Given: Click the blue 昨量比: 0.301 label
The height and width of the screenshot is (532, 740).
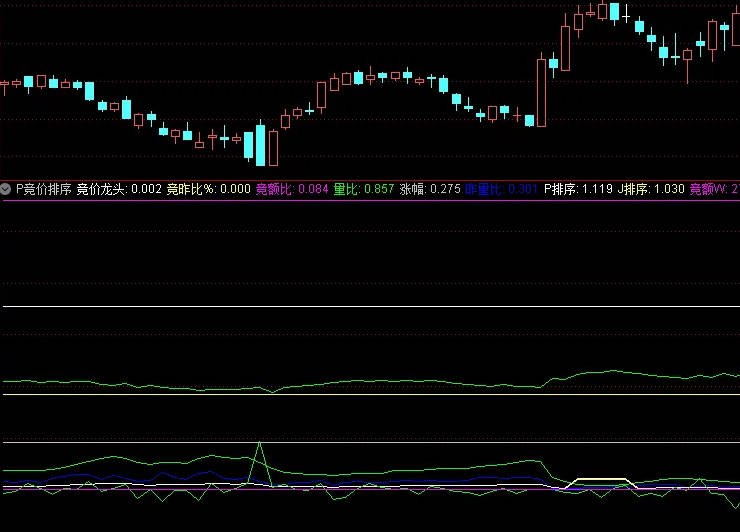Looking at the screenshot, I should pyautogui.click(x=501, y=189).
